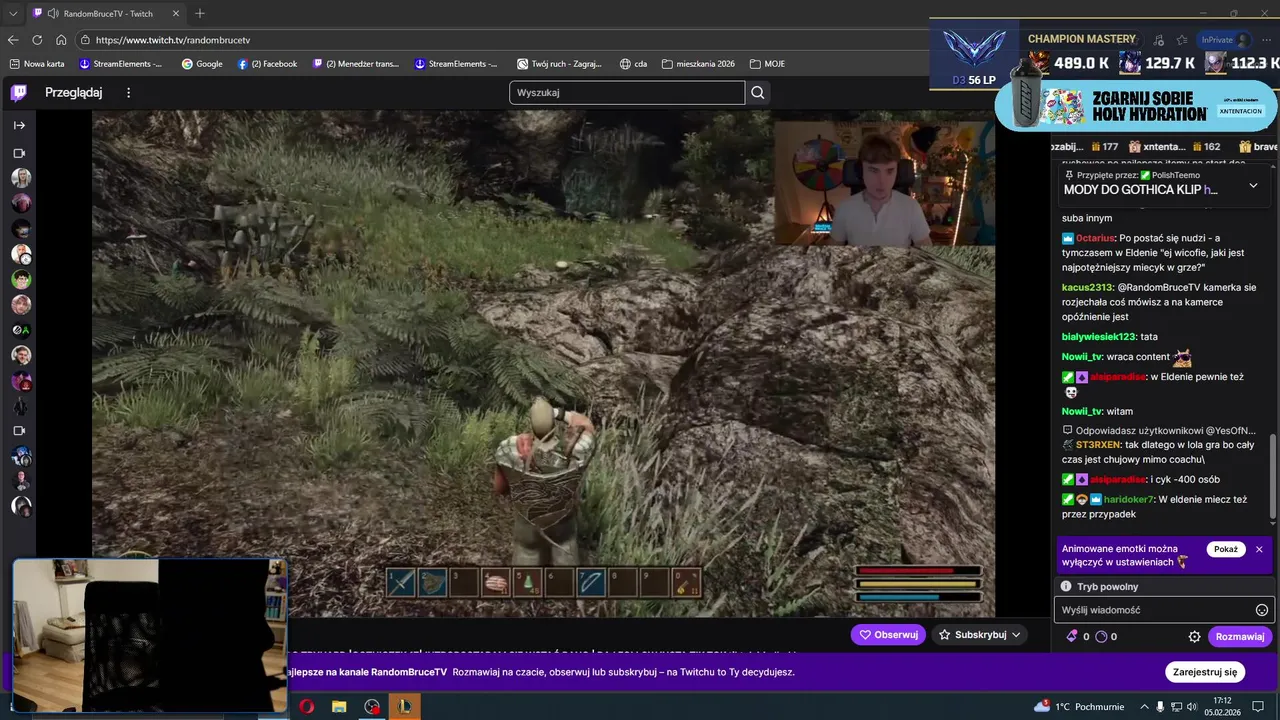The height and width of the screenshot is (720, 1280).
Task: Open chat settings gear icon
Action: click(x=1194, y=637)
